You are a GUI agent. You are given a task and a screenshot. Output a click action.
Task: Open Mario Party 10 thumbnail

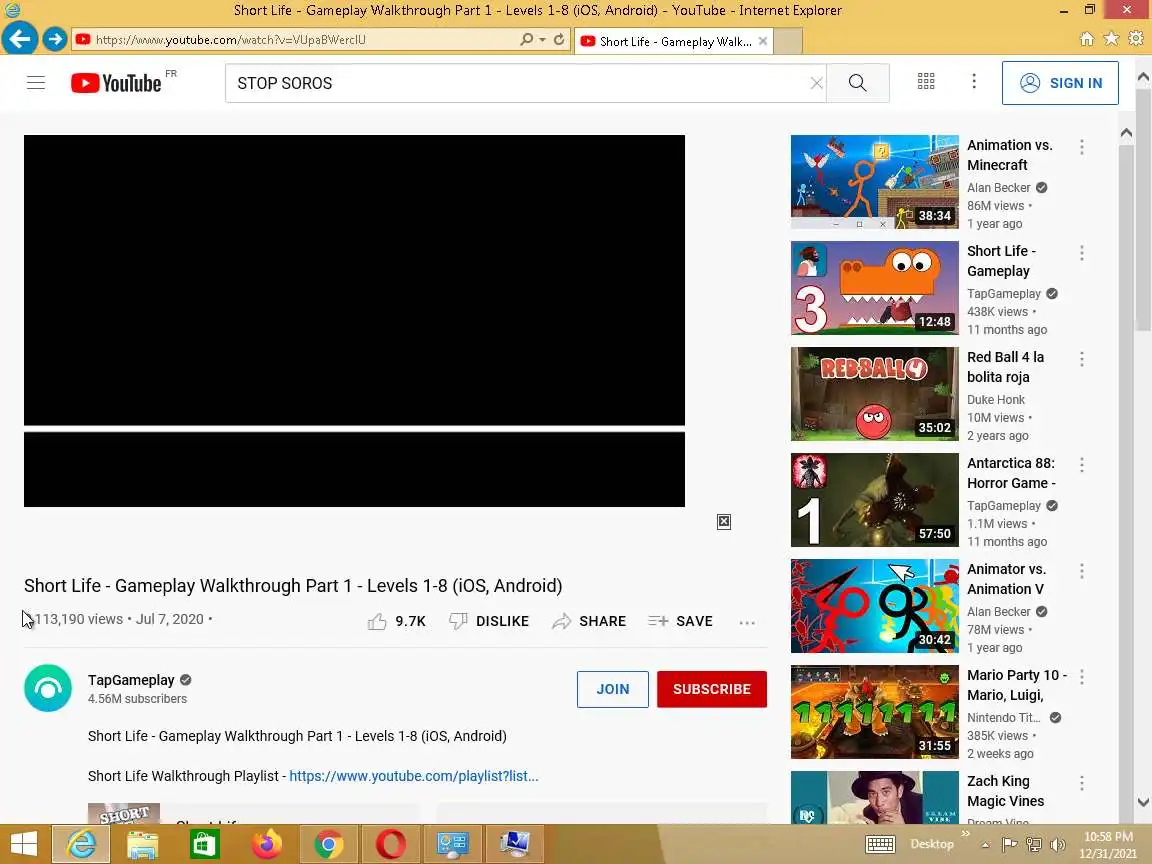(874, 712)
